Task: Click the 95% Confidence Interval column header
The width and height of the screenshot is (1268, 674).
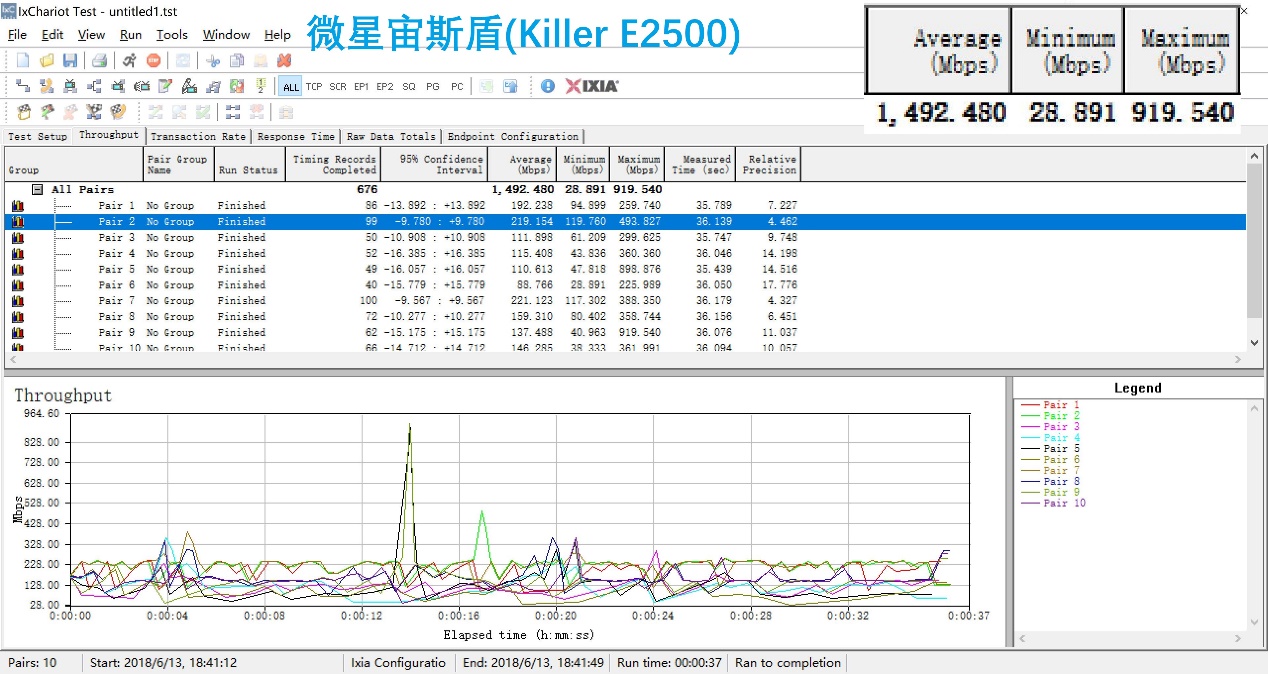Action: [434, 164]
